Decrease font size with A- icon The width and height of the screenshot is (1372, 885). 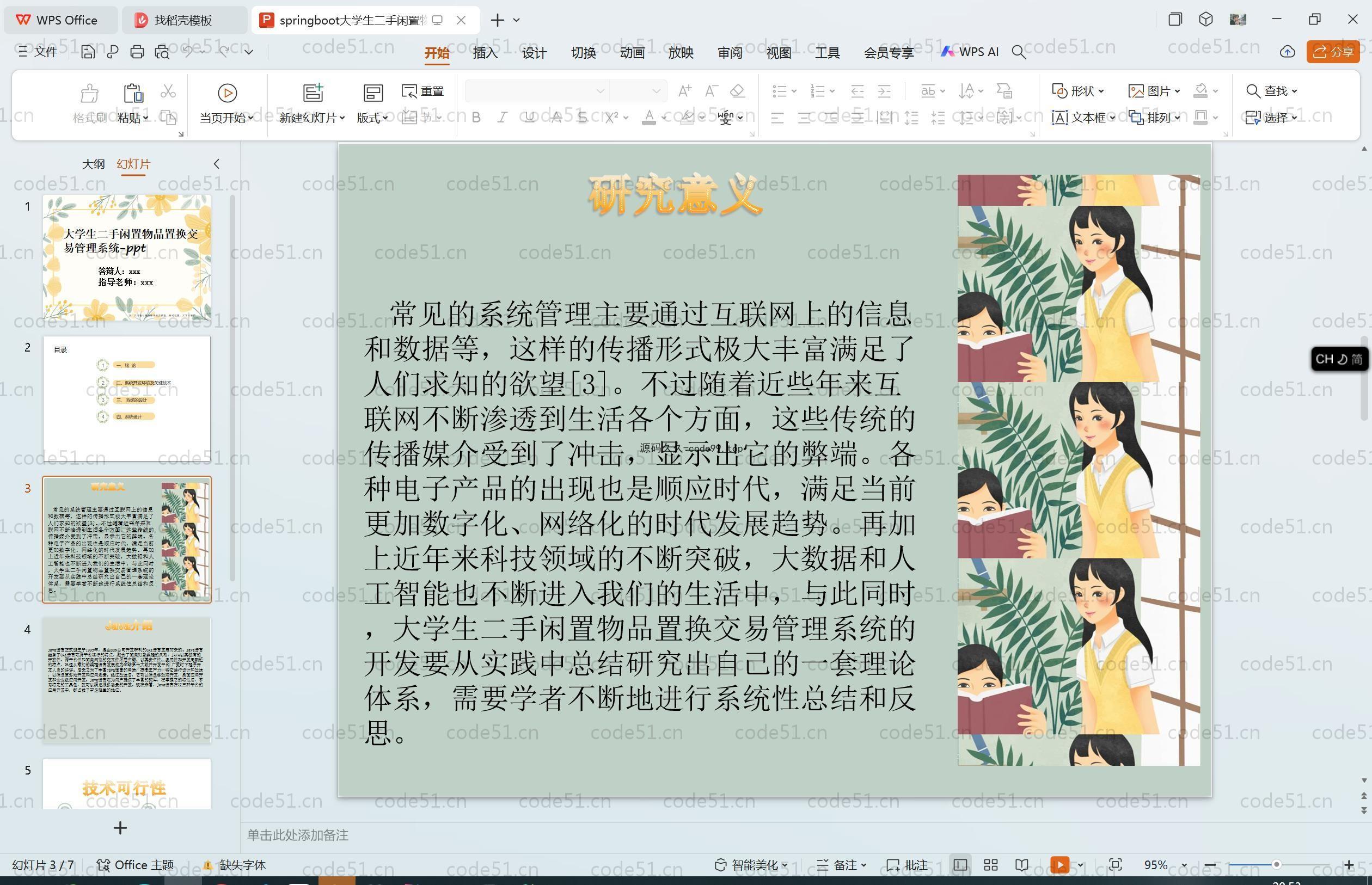click(712, 91)
